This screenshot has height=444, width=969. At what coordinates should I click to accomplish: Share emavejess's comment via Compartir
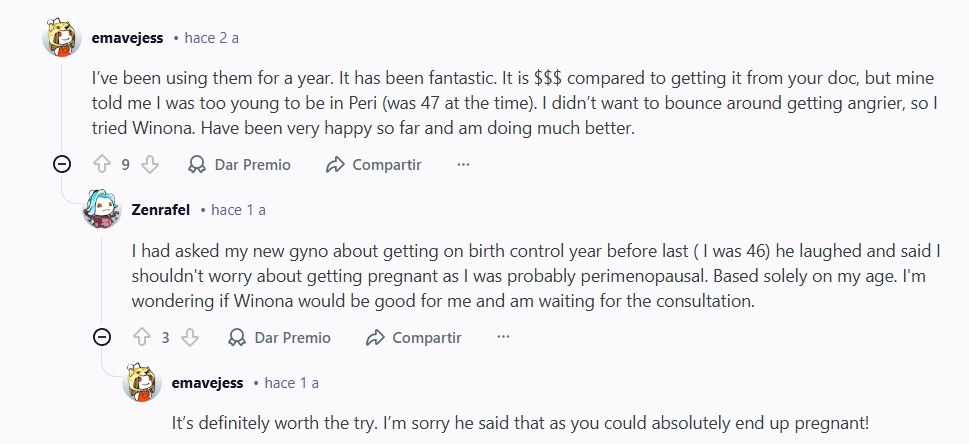374,165
